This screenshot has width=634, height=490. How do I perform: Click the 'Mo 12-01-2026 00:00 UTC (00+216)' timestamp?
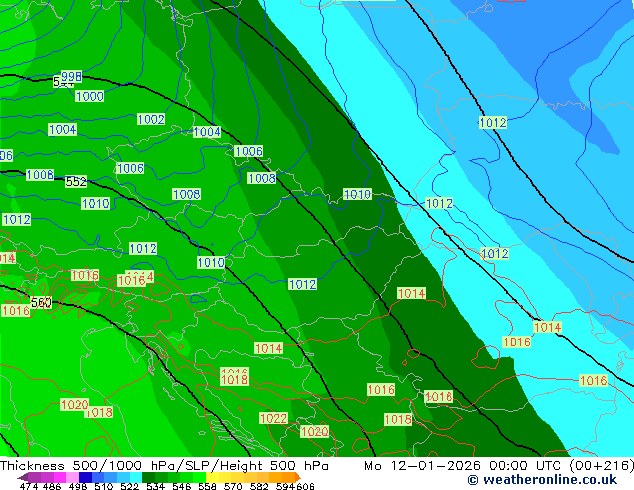coord(499,466)
